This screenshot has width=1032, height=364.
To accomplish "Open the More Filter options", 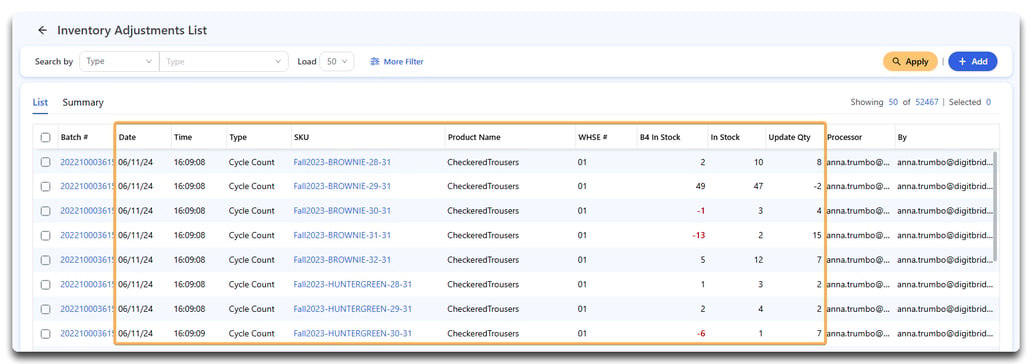I will pos(397,61).
